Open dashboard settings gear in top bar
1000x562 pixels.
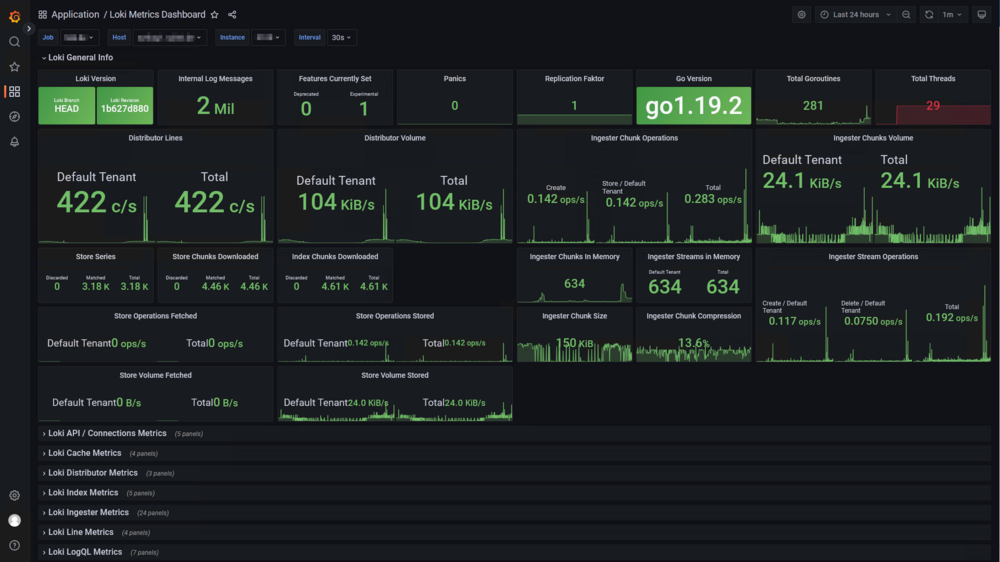[x=802, y=15]
